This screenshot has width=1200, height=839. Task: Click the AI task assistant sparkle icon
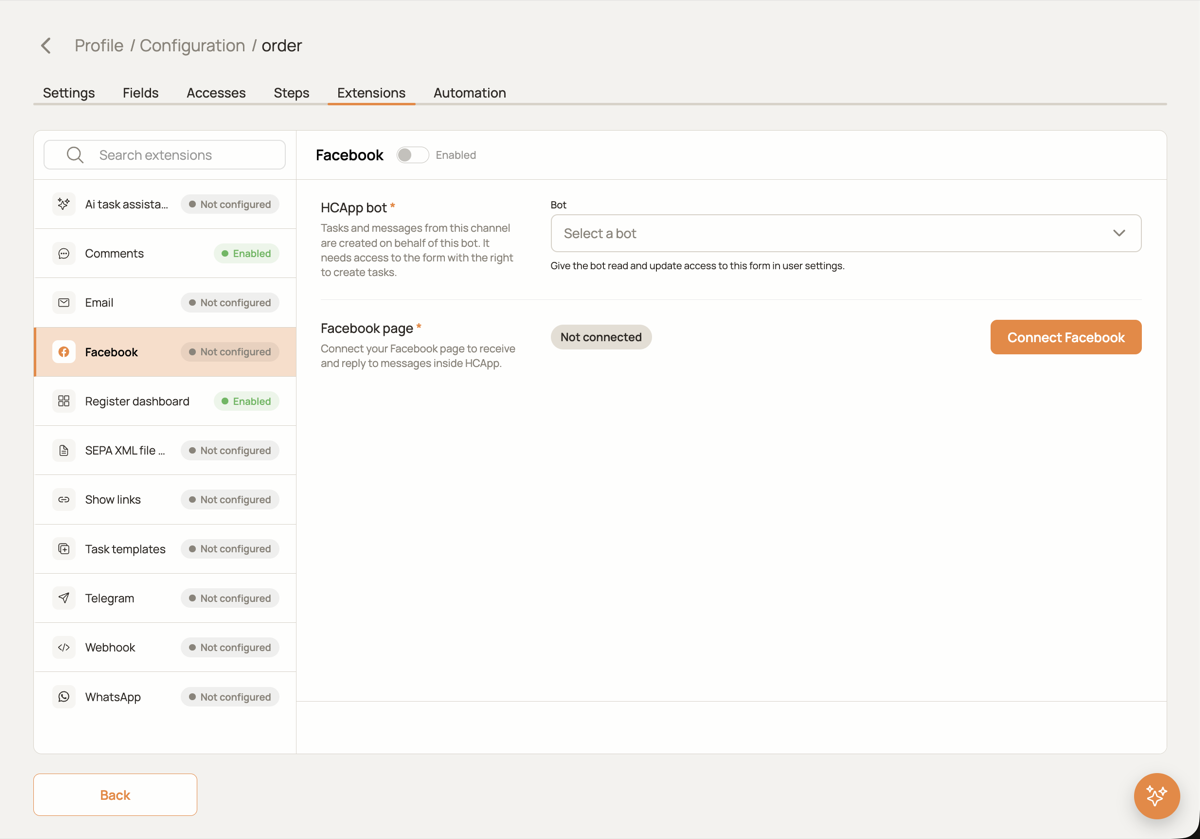click(64, 204)
